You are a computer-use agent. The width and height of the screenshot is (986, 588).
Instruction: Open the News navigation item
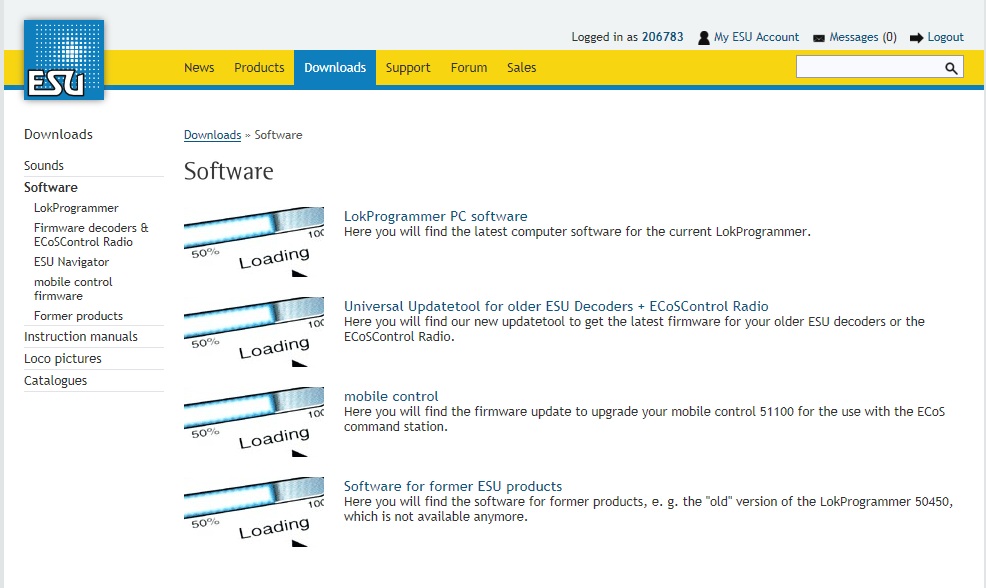pyautogui.click(x=199, y=68)
